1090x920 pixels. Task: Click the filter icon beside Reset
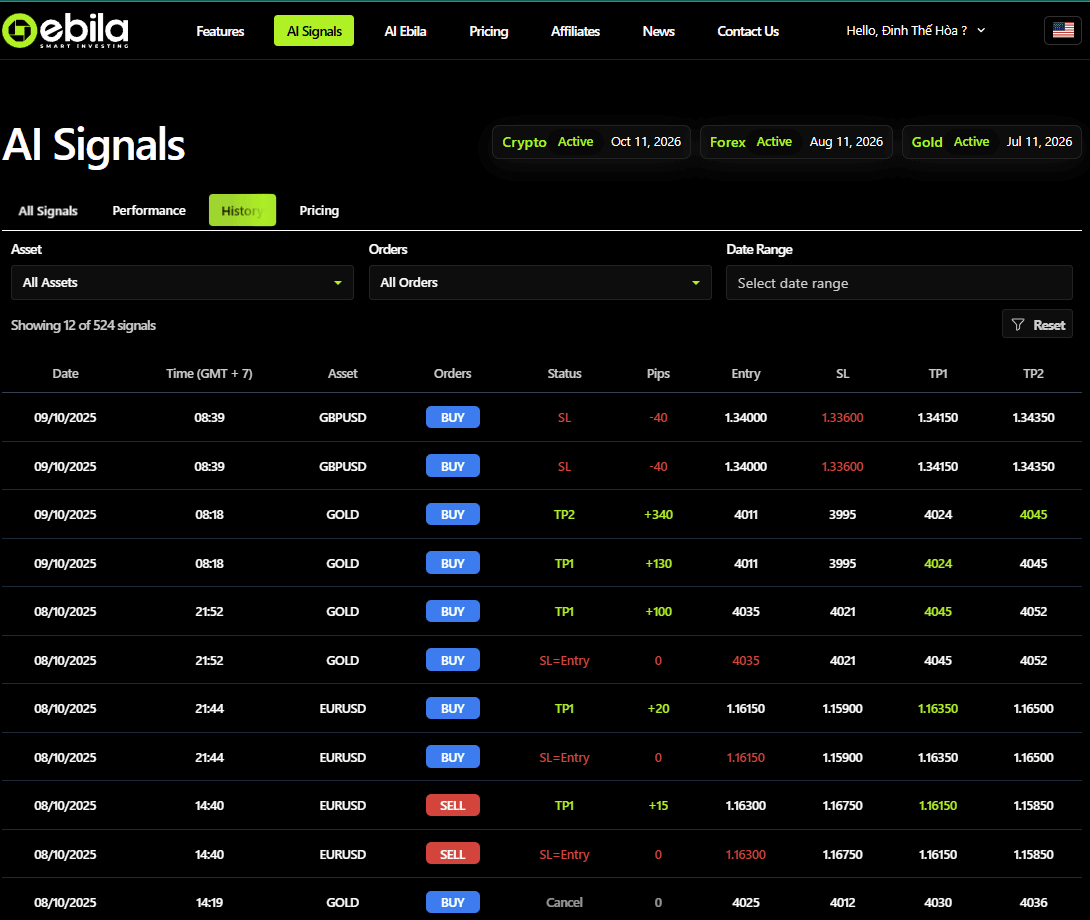[1018, 325]
